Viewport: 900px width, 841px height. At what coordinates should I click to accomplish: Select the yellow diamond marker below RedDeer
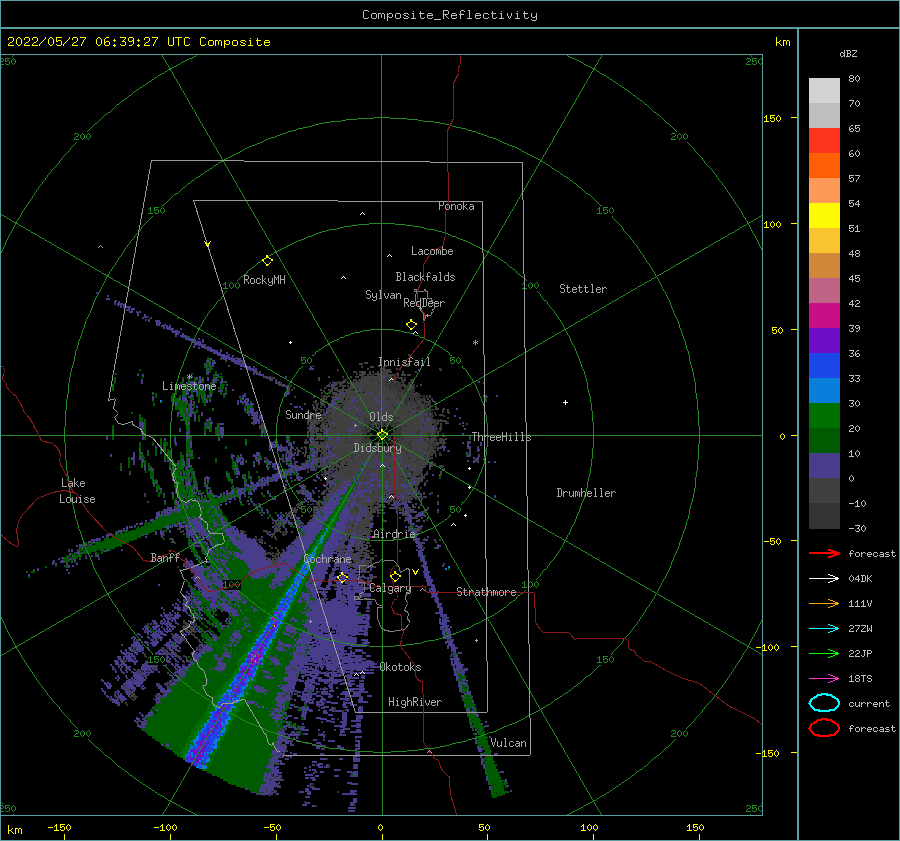412,325
